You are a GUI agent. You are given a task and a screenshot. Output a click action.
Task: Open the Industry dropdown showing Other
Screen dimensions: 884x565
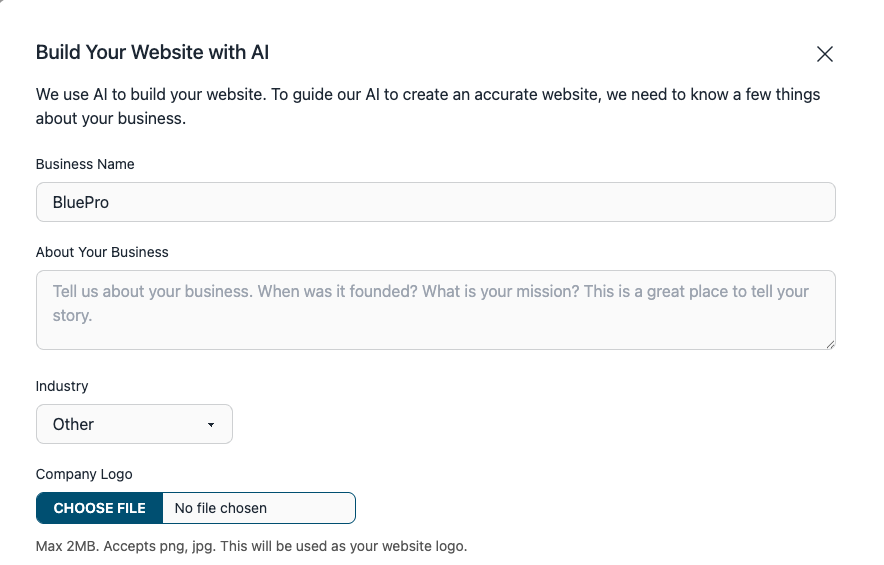coord(134,424)
